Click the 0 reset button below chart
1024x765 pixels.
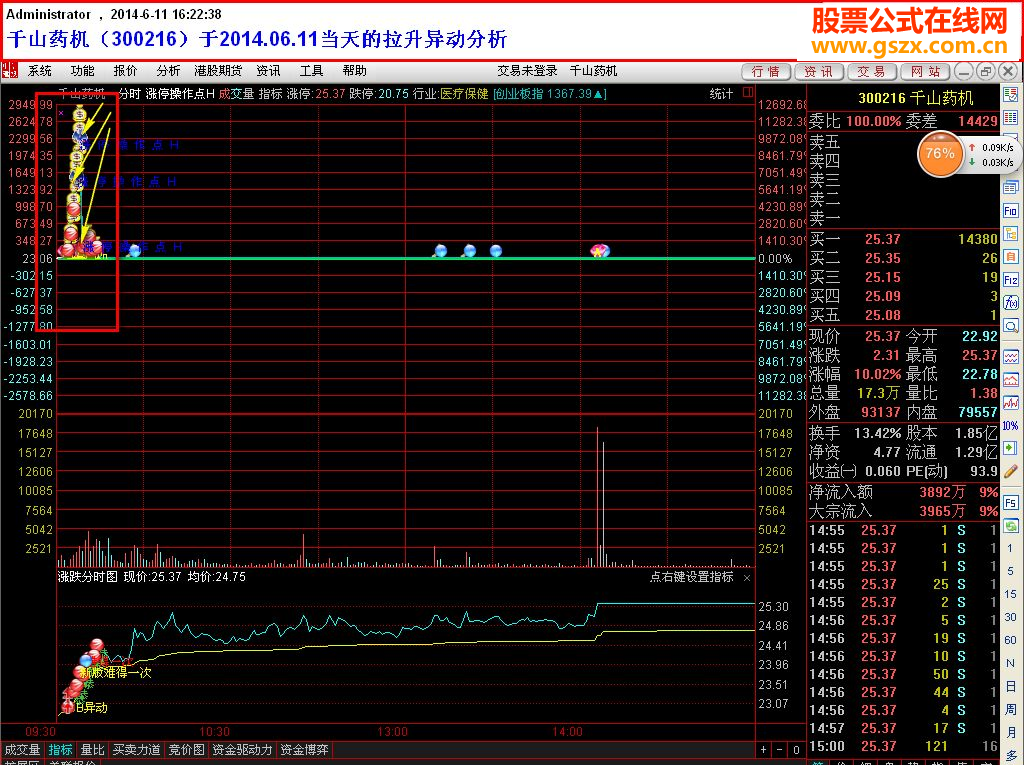point(796,749)
